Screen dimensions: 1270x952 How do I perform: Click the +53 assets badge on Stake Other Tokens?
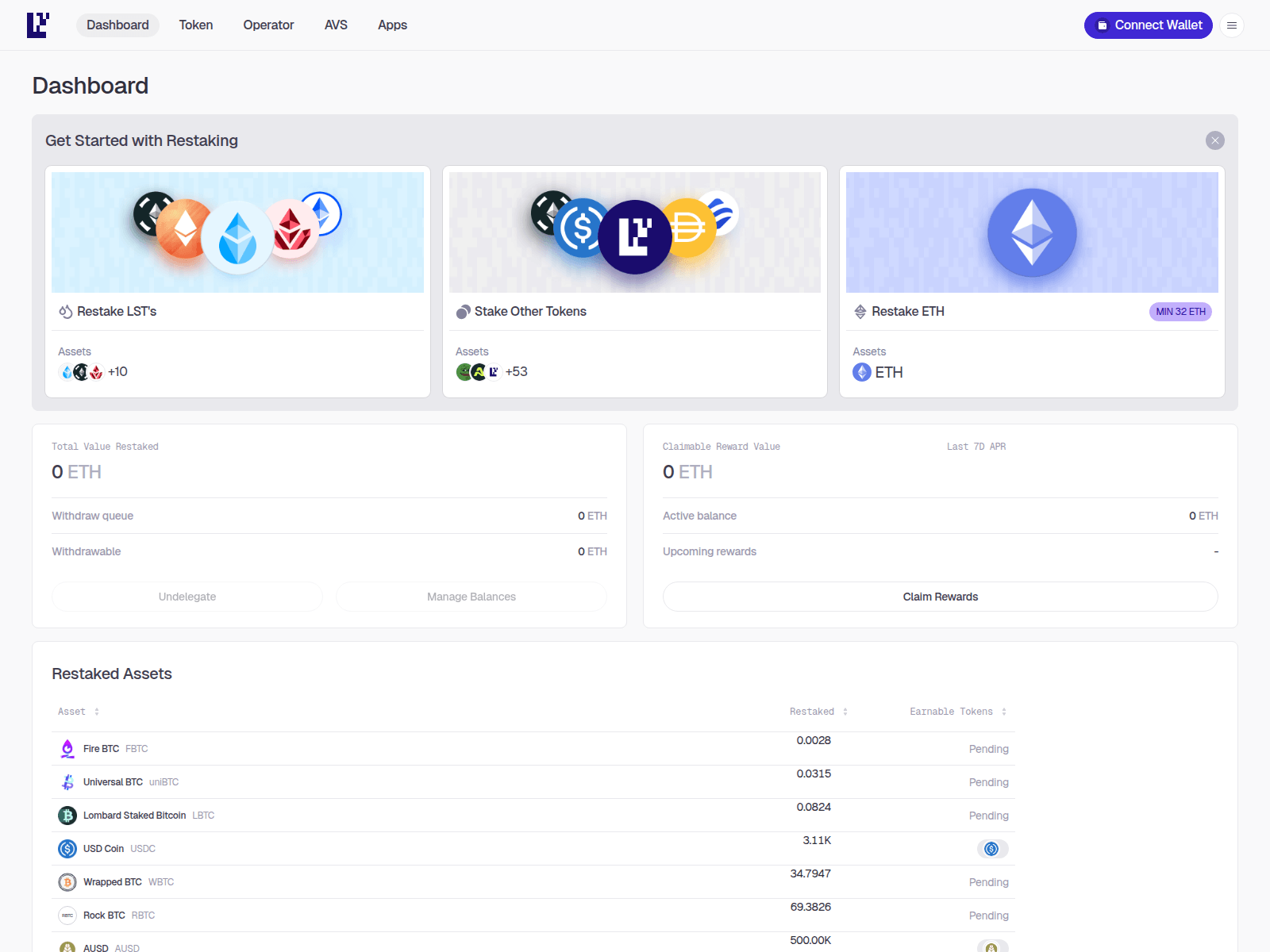point(516,371)
